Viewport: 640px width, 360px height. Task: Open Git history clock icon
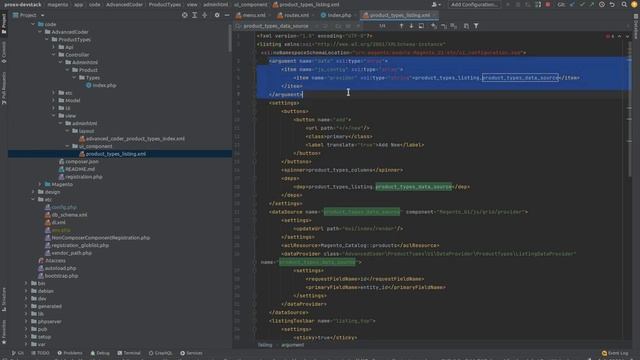point(602,4)
